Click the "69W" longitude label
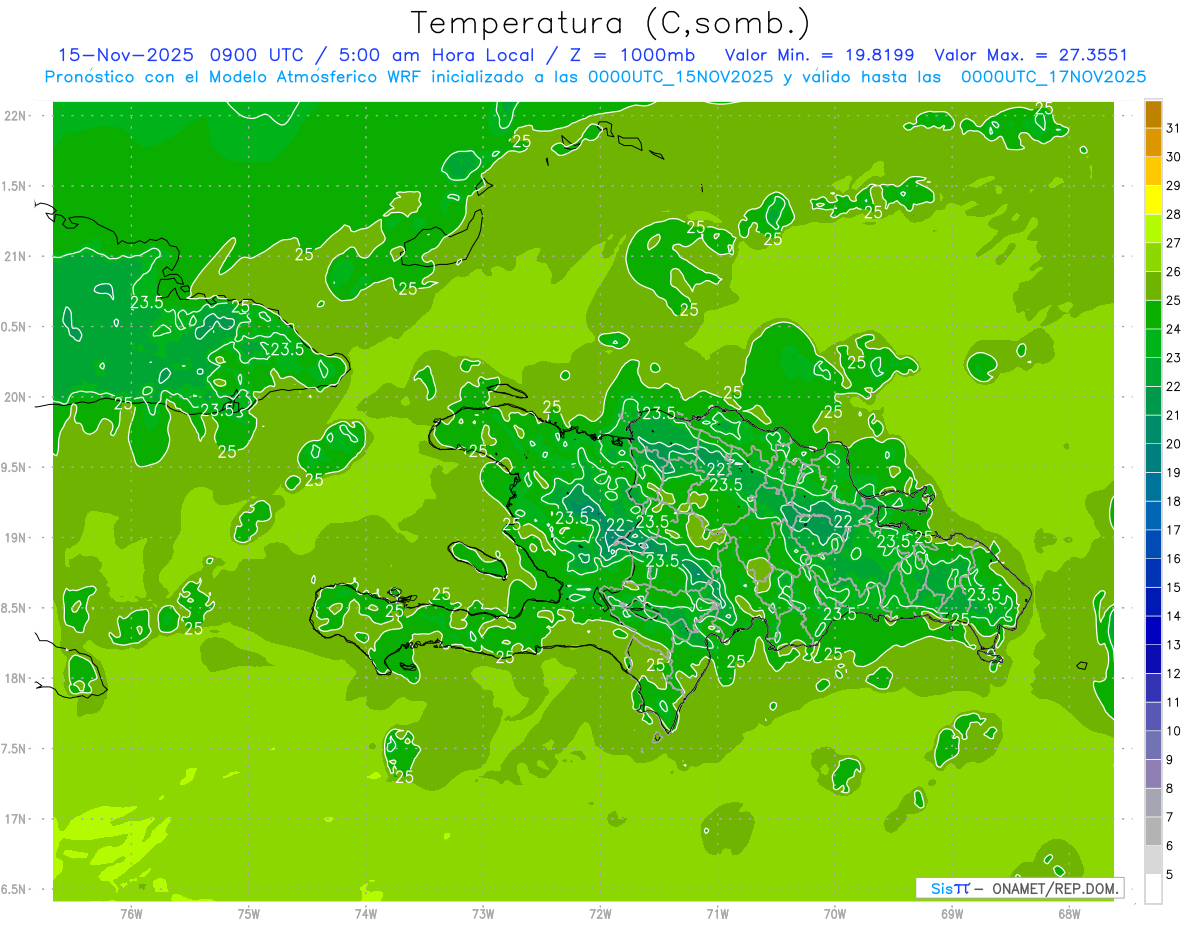Image resolution: width=1200 pixels, height=927 pixels. (952, 914)
